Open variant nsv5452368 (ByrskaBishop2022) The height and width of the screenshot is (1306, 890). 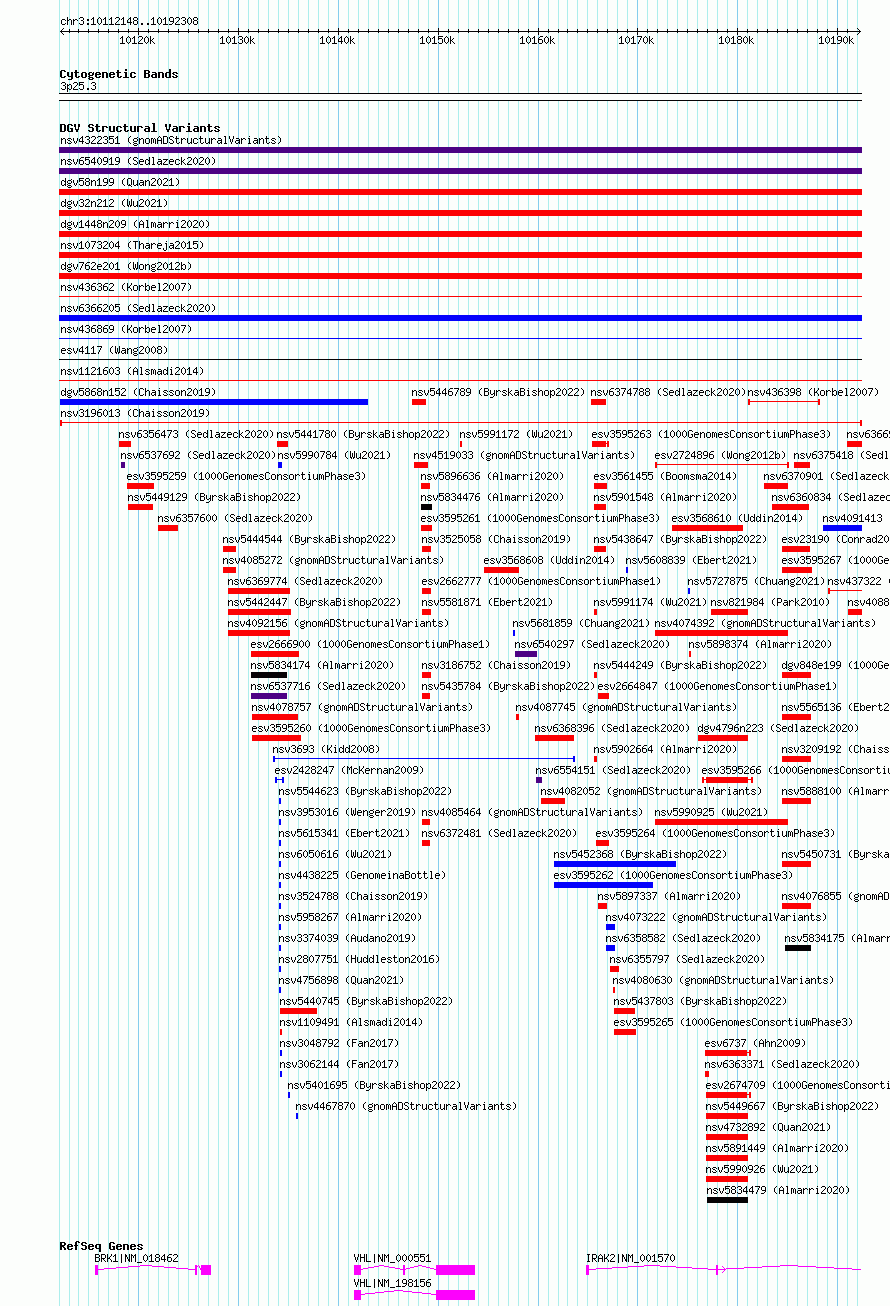(640, 855)
